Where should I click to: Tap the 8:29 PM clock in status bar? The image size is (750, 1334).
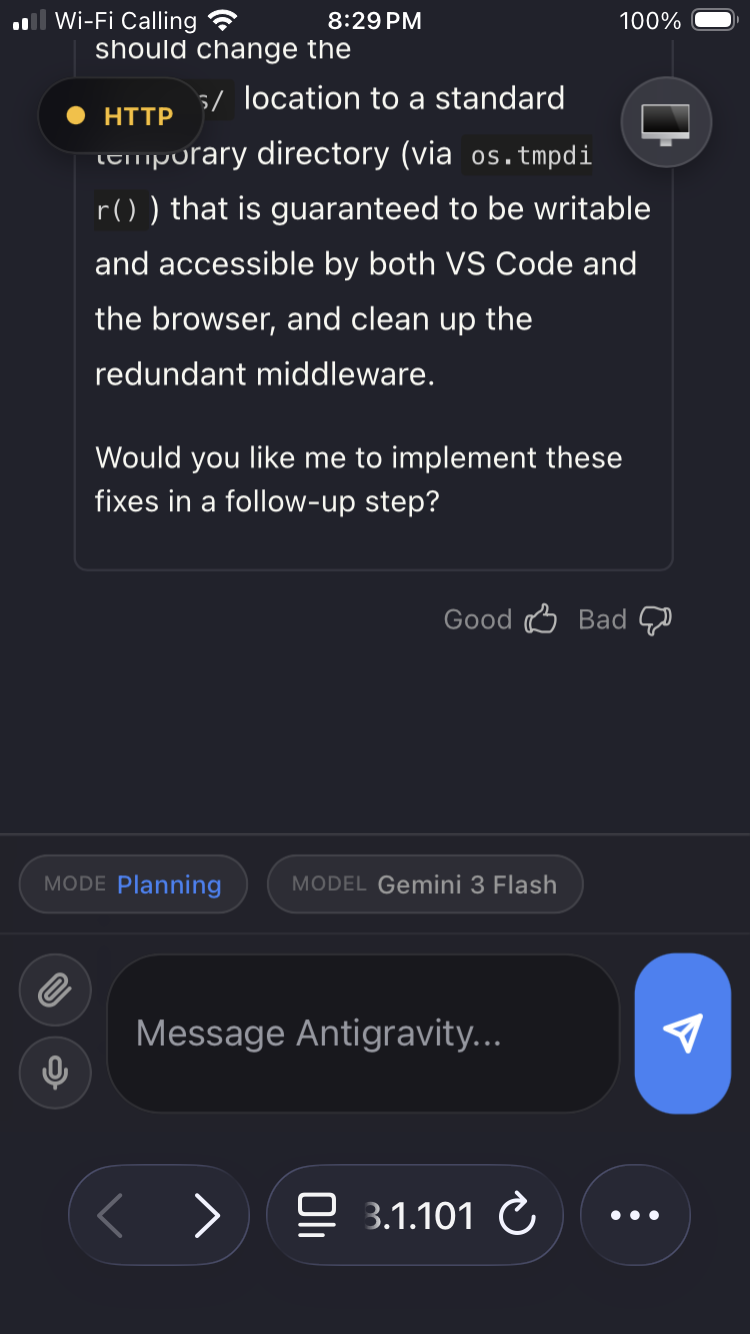click(373, 20)
